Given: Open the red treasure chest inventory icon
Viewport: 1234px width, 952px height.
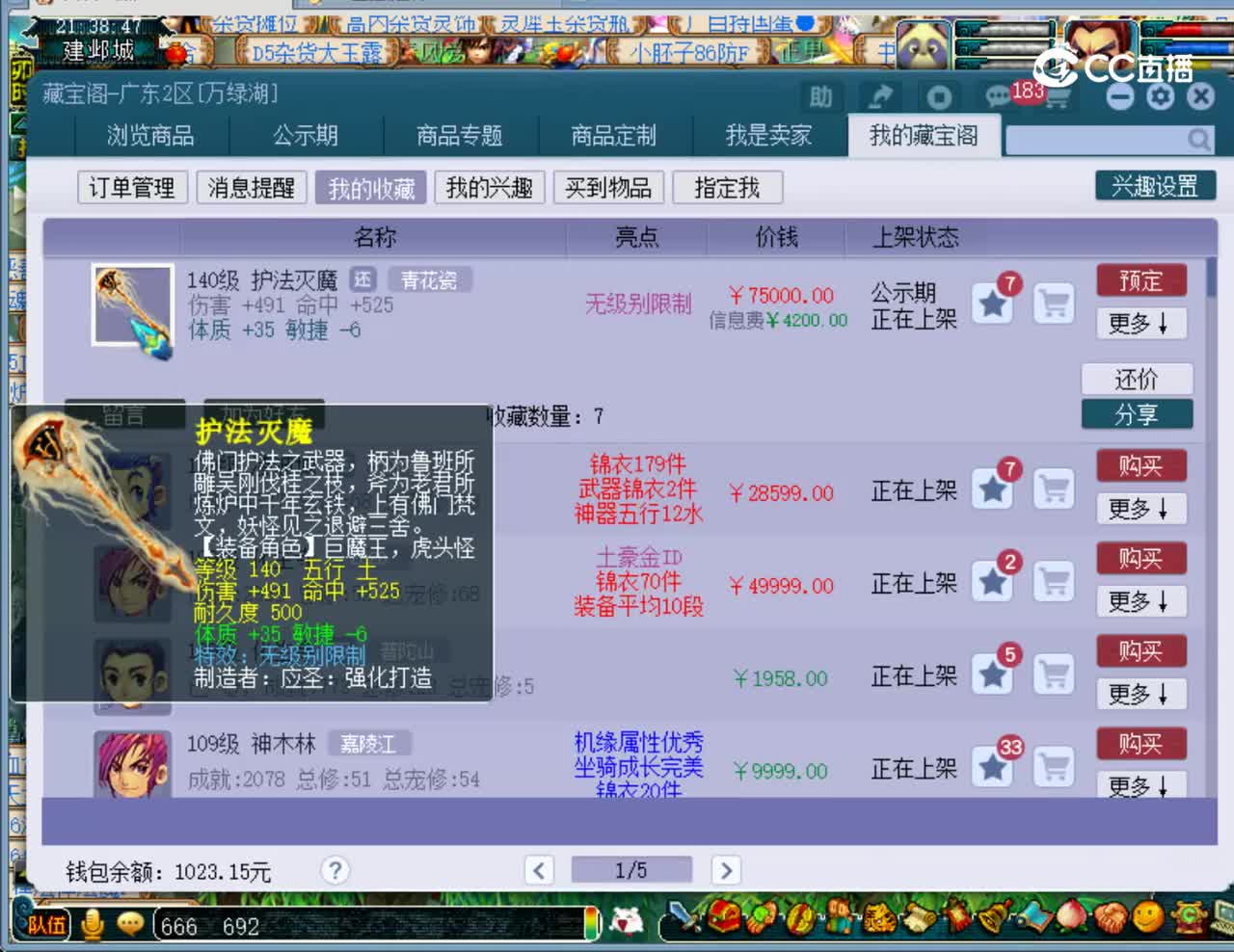Looking at the screenshot, I should pyautogui.click(x=722, y=917).
